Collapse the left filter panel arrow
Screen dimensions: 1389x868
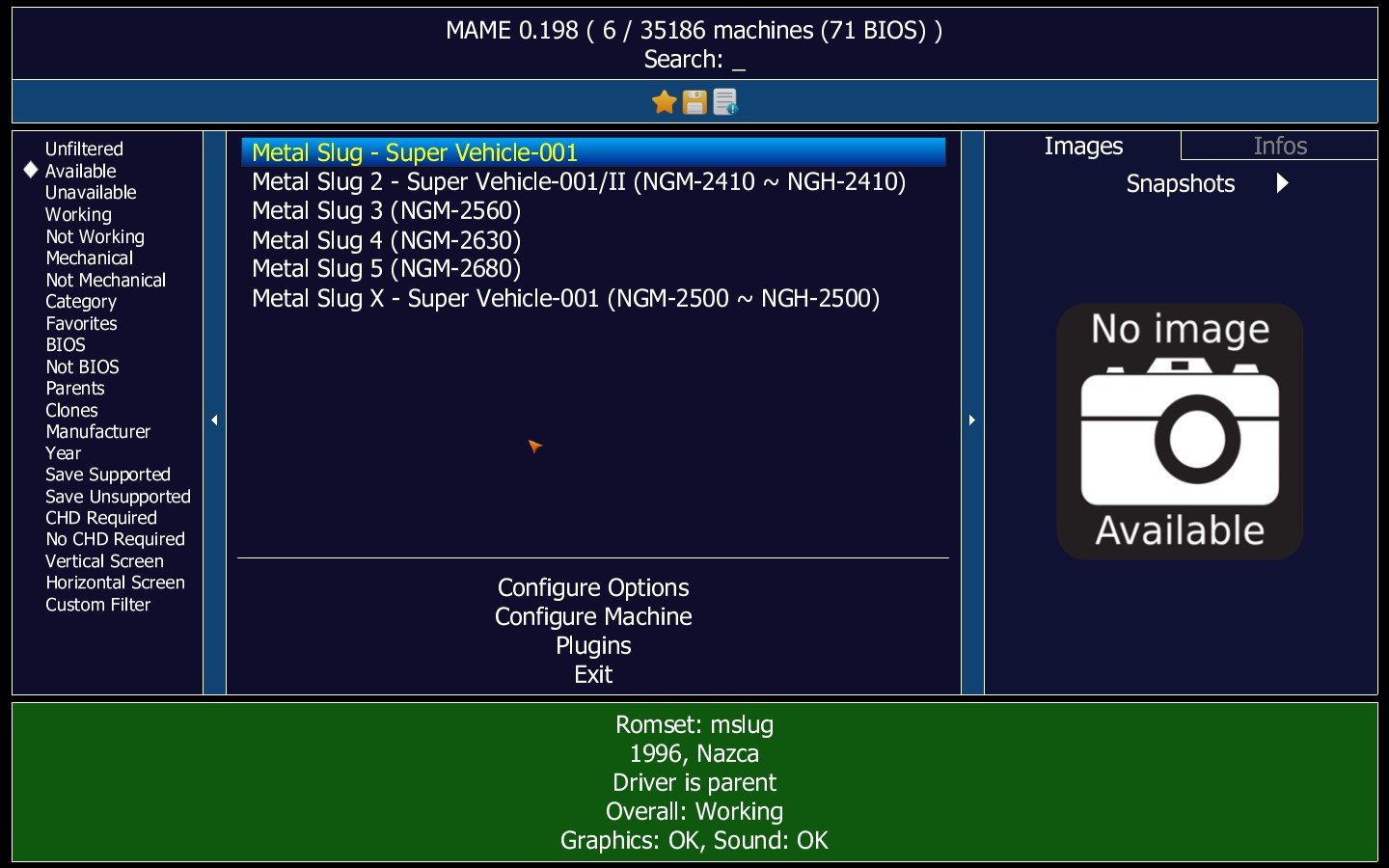tap(214, 420)
